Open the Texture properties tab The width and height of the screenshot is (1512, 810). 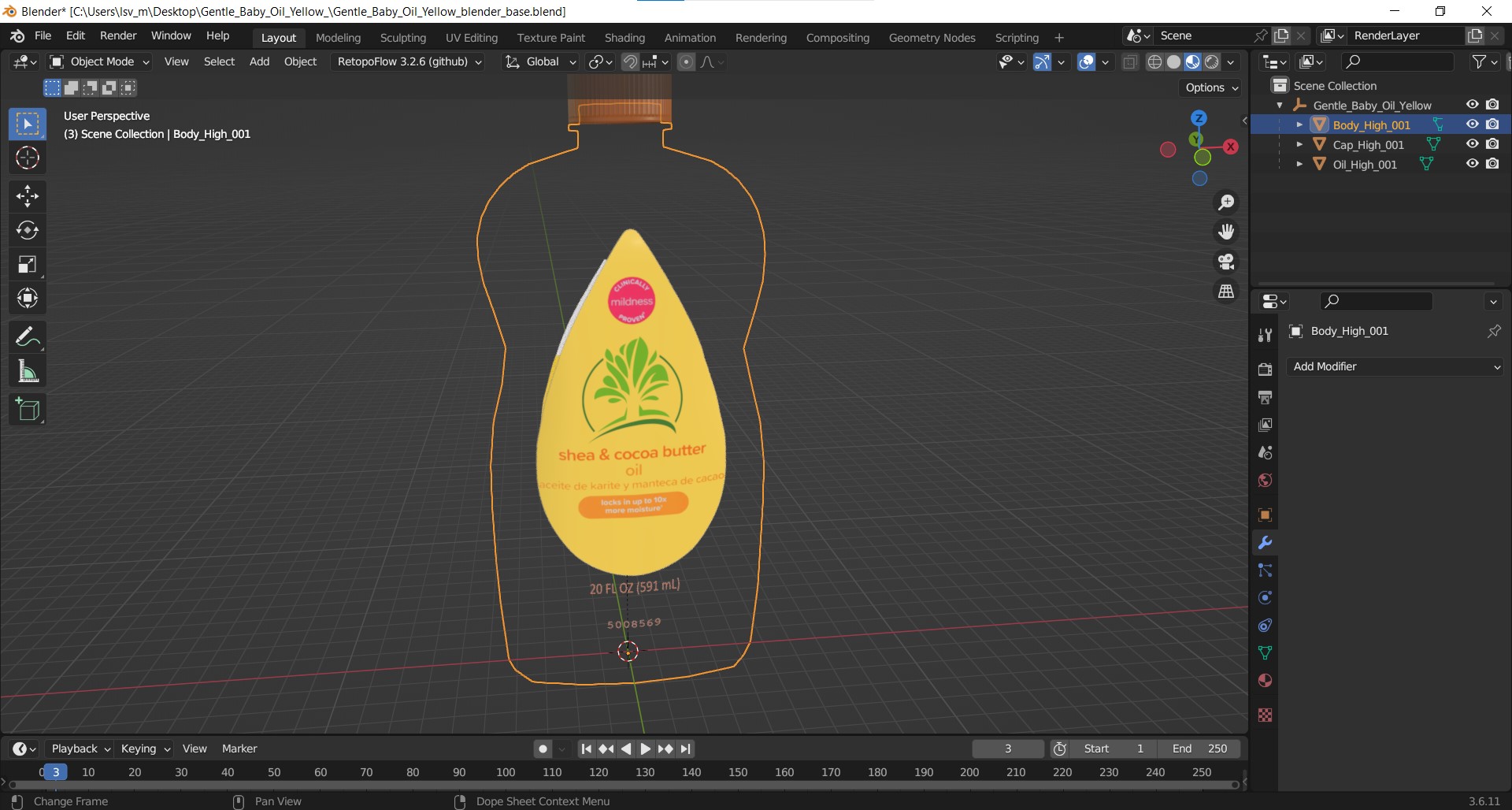click(x=1265, y=715)
